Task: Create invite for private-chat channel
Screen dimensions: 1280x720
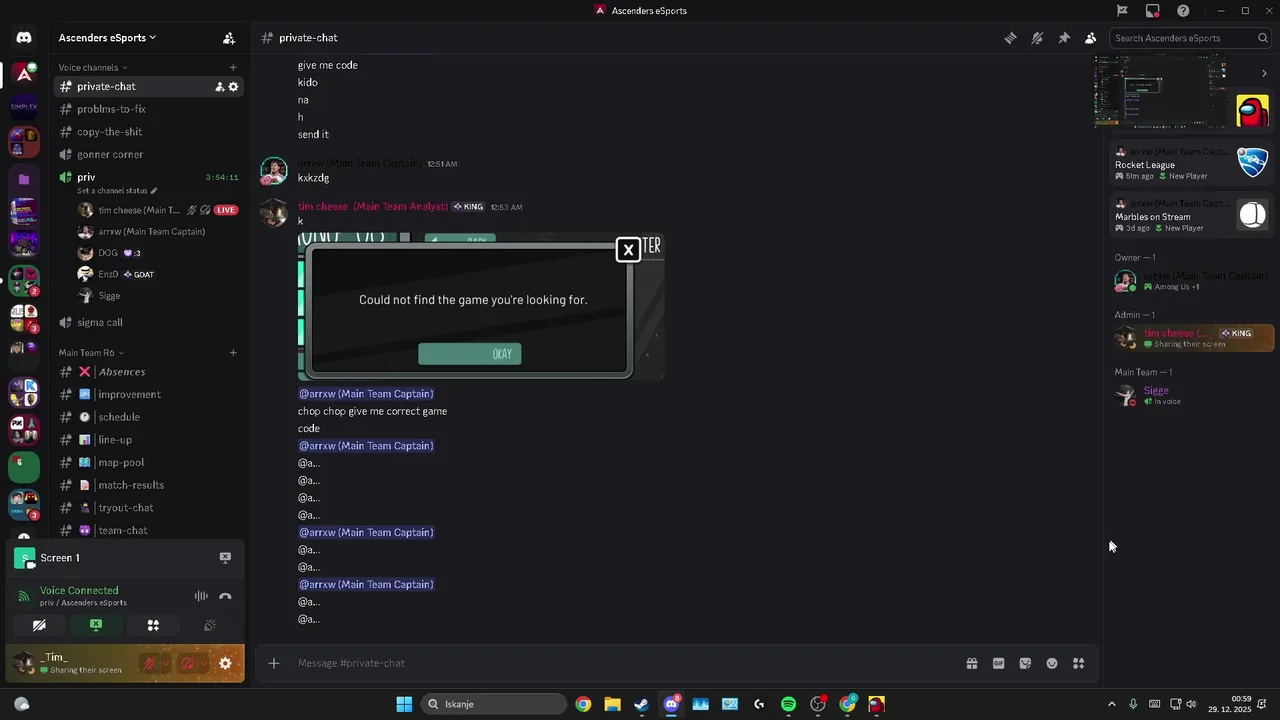Action: point(219,87)
